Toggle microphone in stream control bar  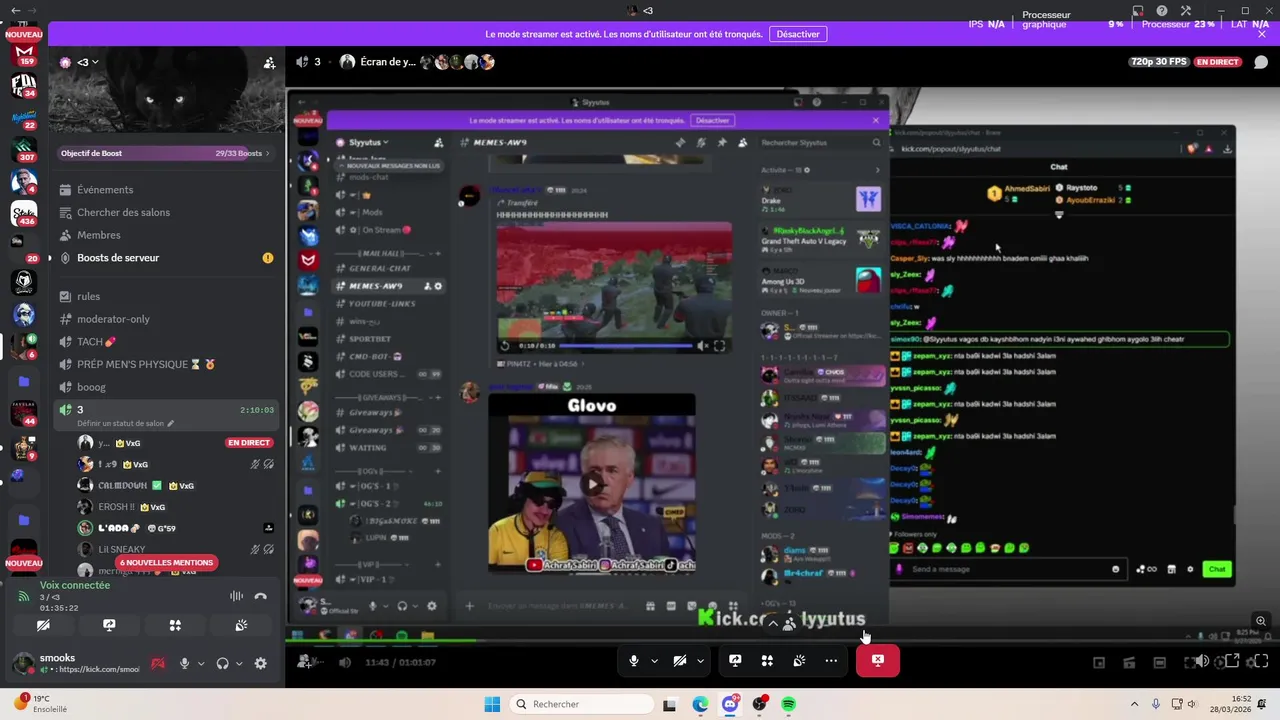(634, 660)
